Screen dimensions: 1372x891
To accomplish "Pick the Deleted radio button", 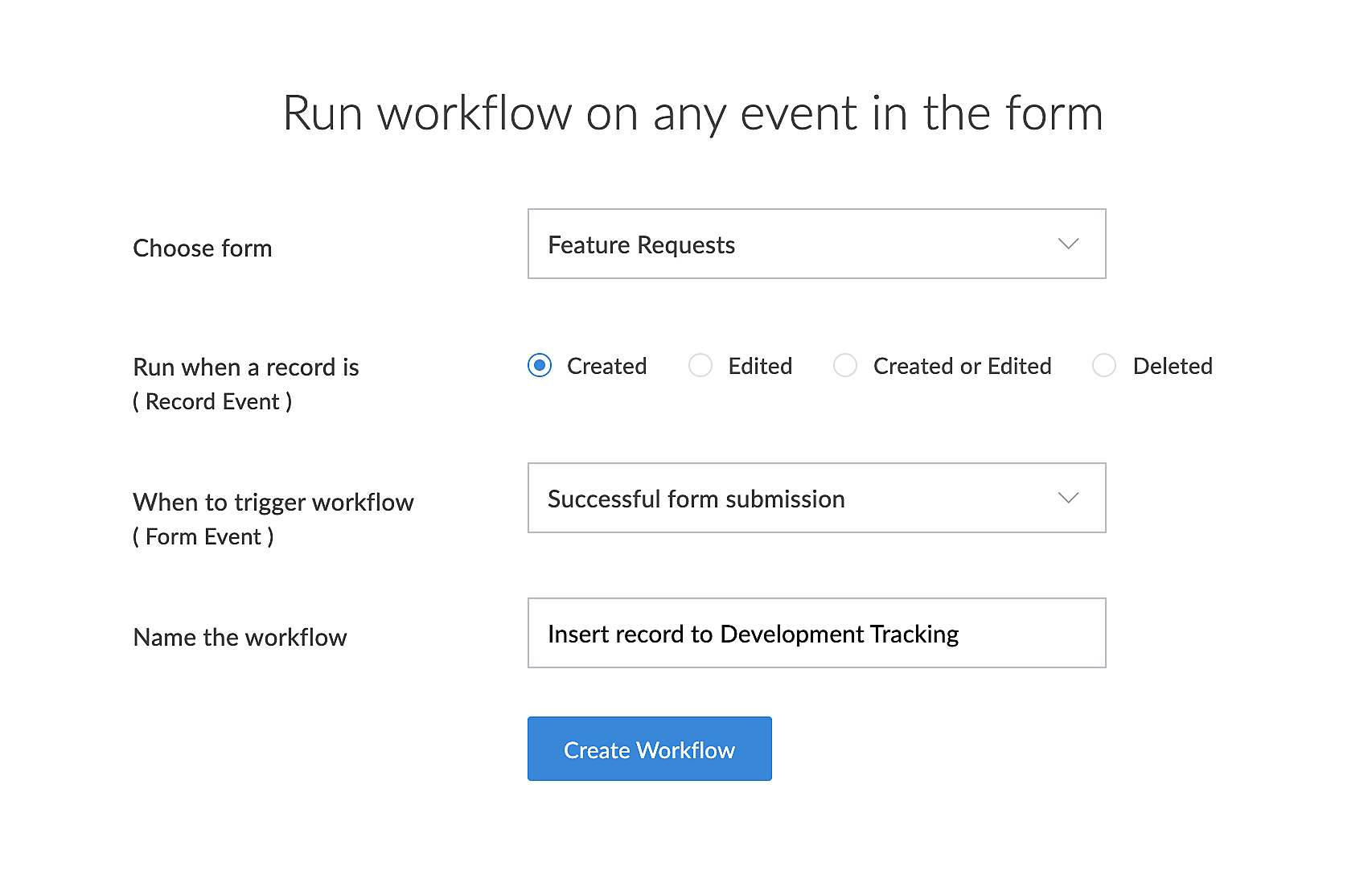I will (1104, 366).
